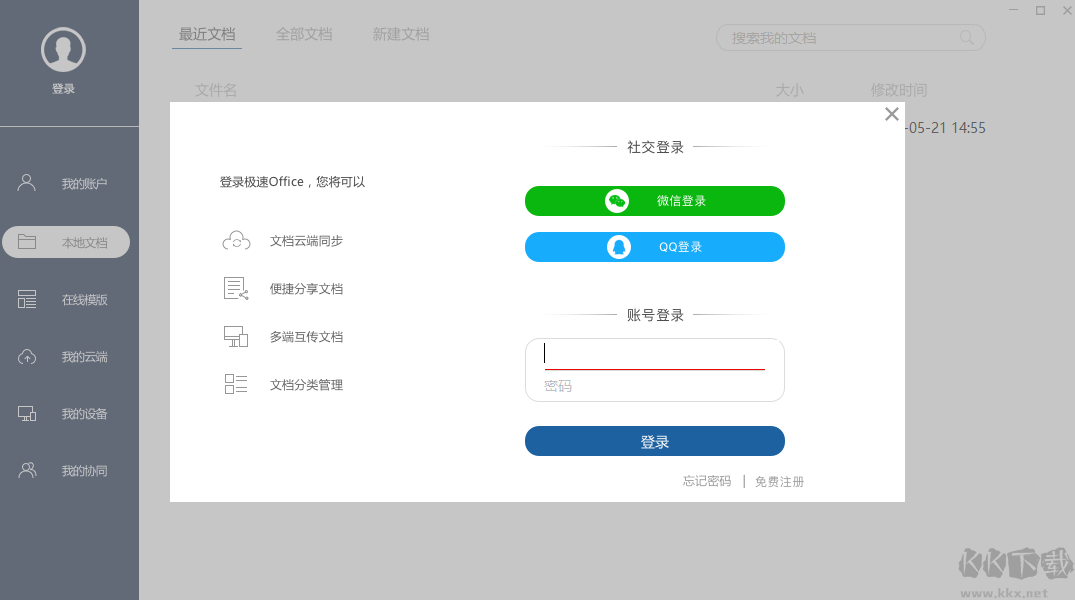Click the 文档分类管理 icon
The image size is (1075, 600).
point(235,383)
